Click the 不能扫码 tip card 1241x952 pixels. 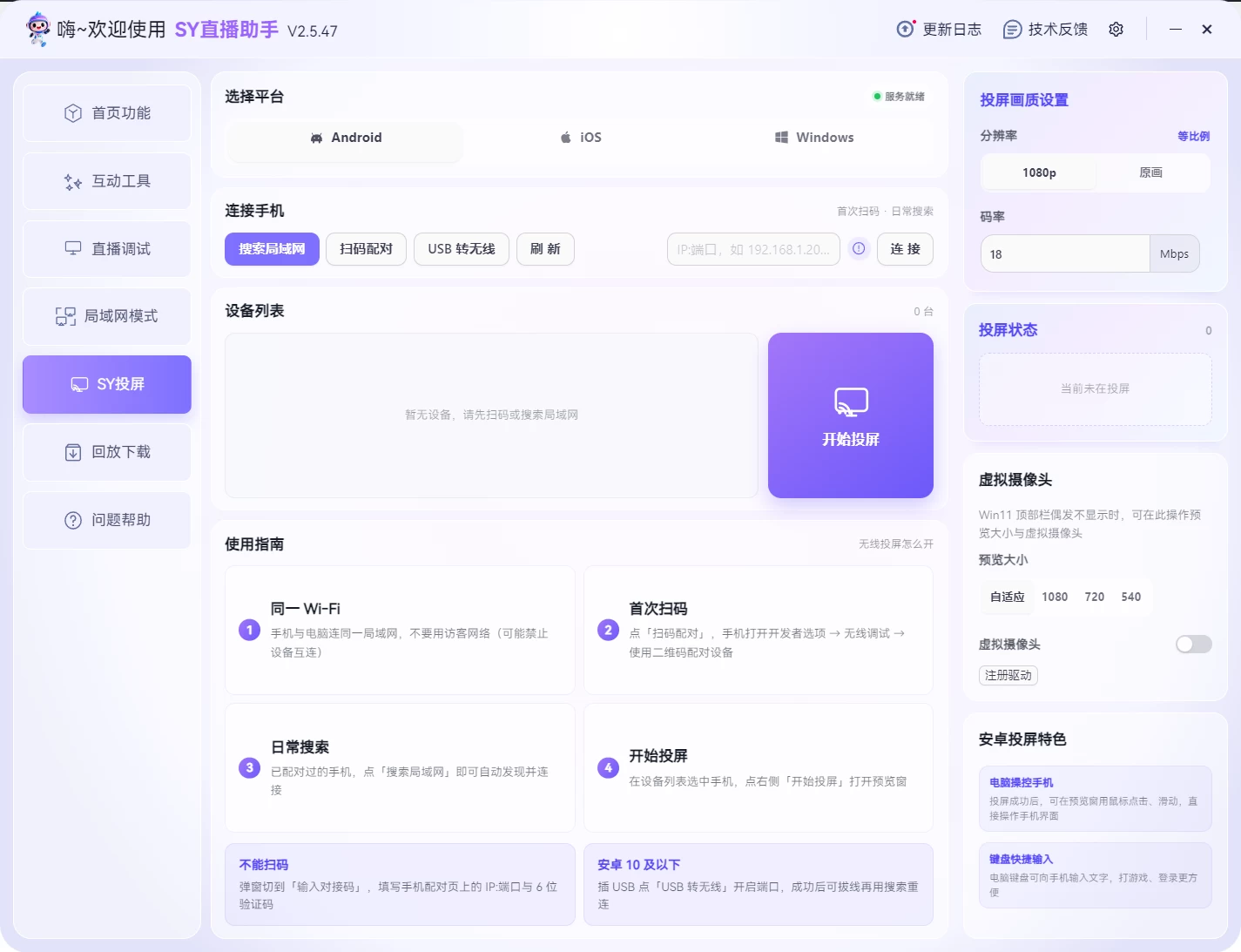(x=400, y=884)
